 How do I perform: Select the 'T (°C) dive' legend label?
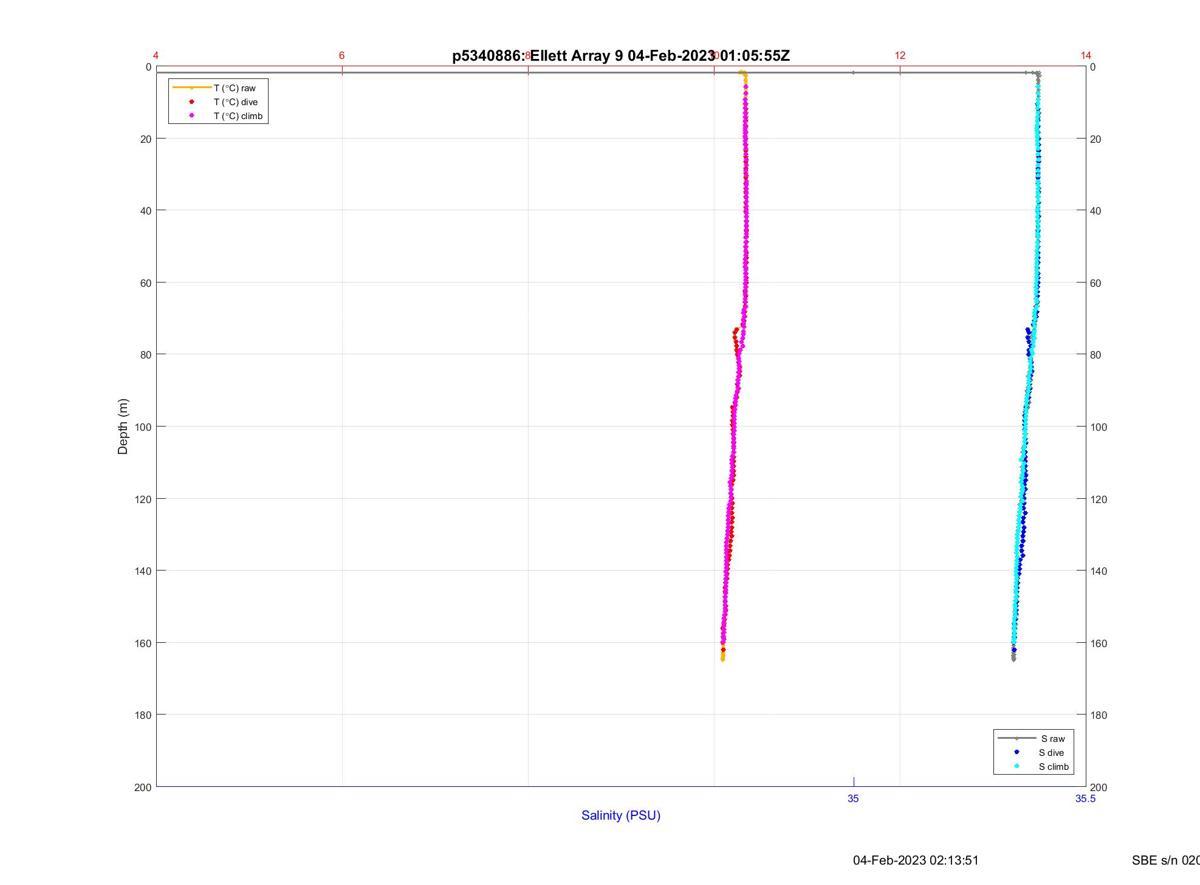point(235,102)
